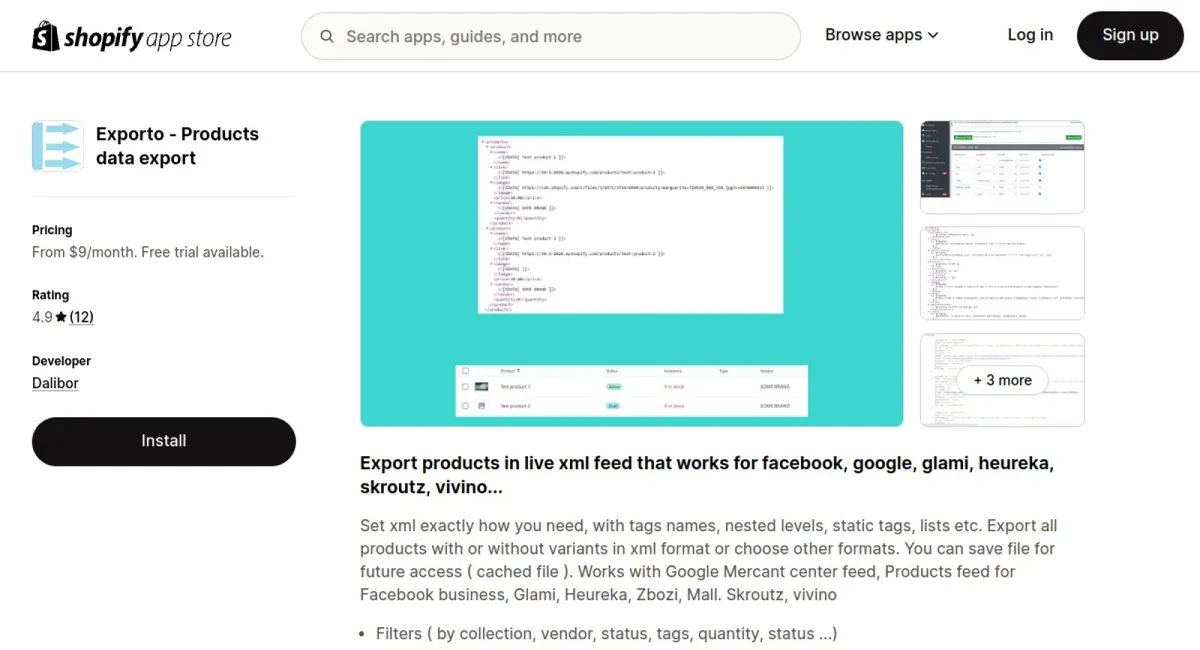Click the search magnifier icon
The image size is (1200, 650).
327,37
